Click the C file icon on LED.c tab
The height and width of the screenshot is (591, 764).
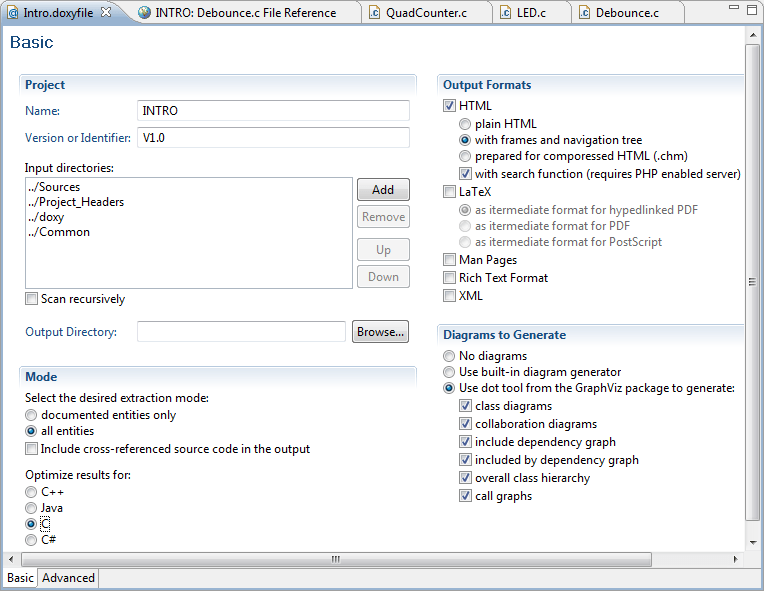(x=506, y=13)
